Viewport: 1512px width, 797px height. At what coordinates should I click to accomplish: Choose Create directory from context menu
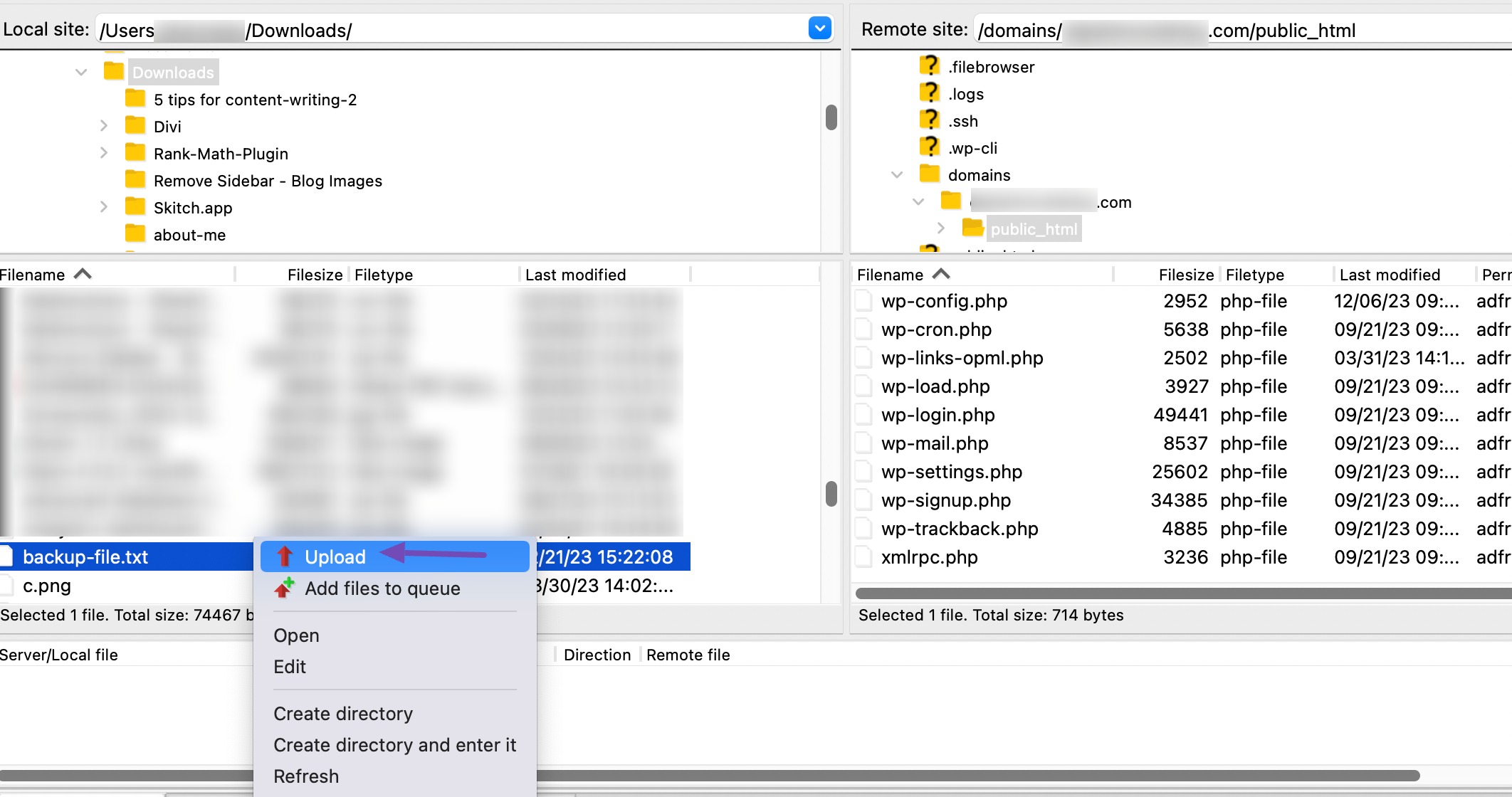tap(342, 713)
